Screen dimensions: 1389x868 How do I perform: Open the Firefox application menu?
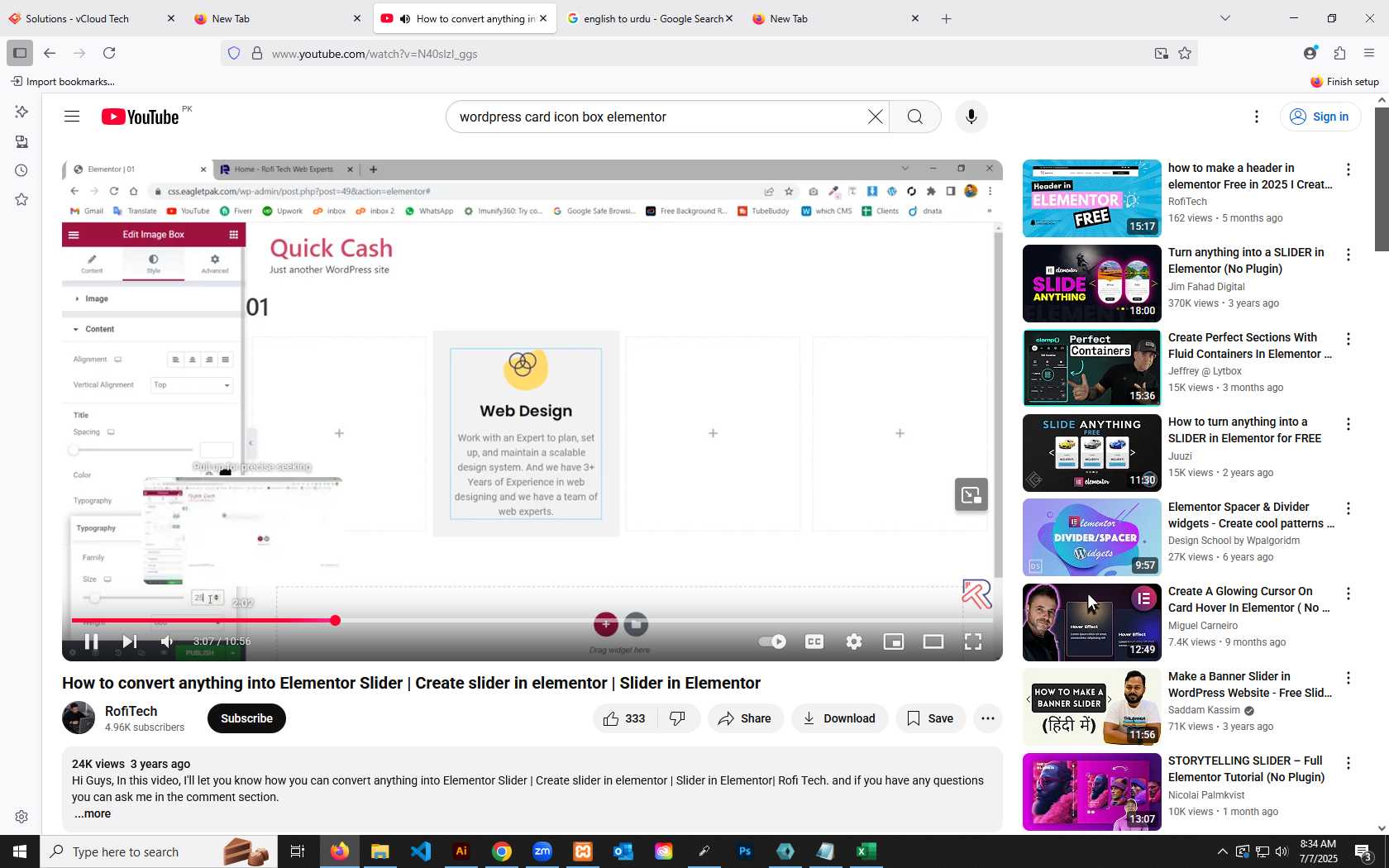1369,53
